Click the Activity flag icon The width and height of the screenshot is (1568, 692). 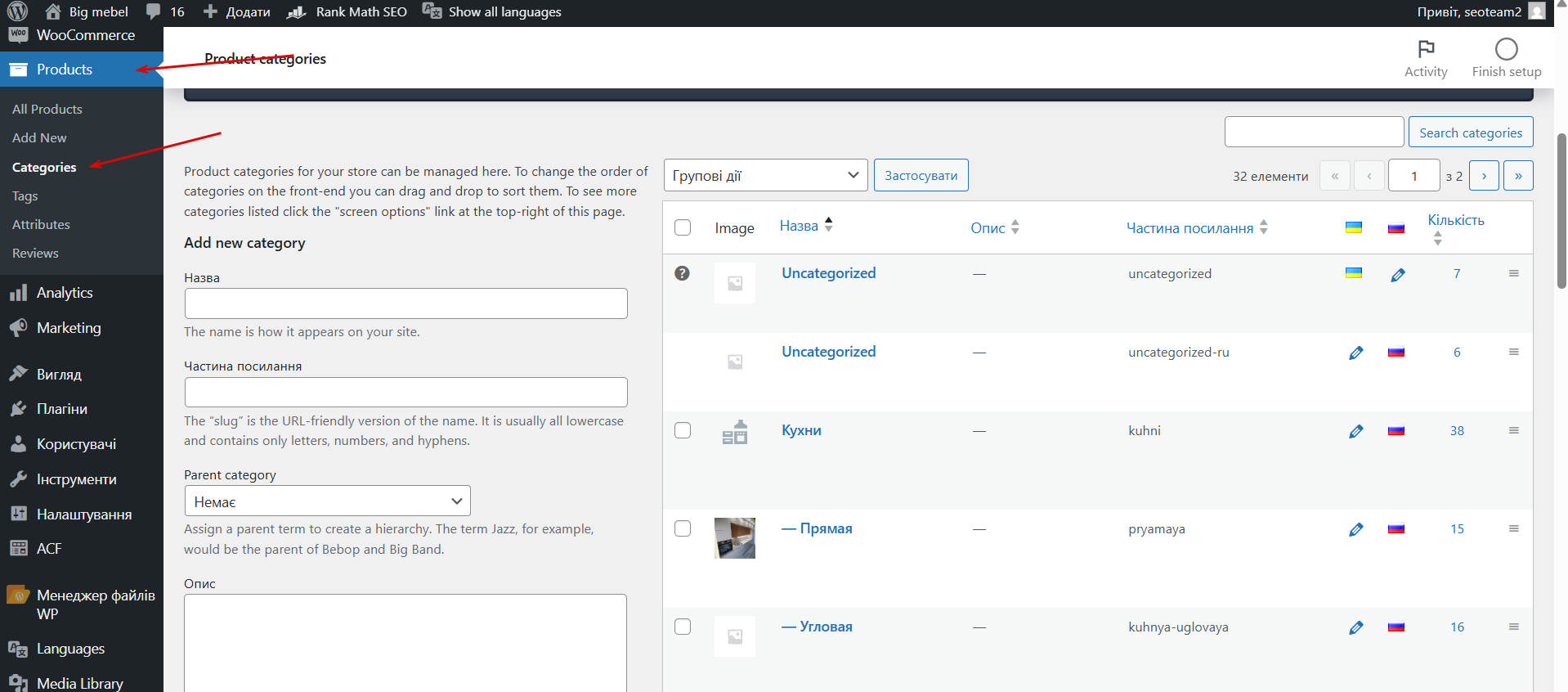click(1426, 49)
